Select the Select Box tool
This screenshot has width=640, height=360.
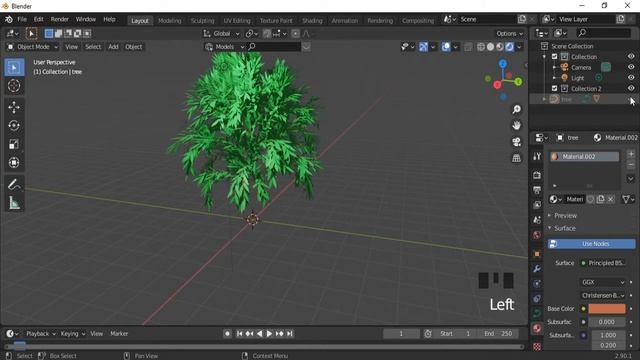point(14,67)
